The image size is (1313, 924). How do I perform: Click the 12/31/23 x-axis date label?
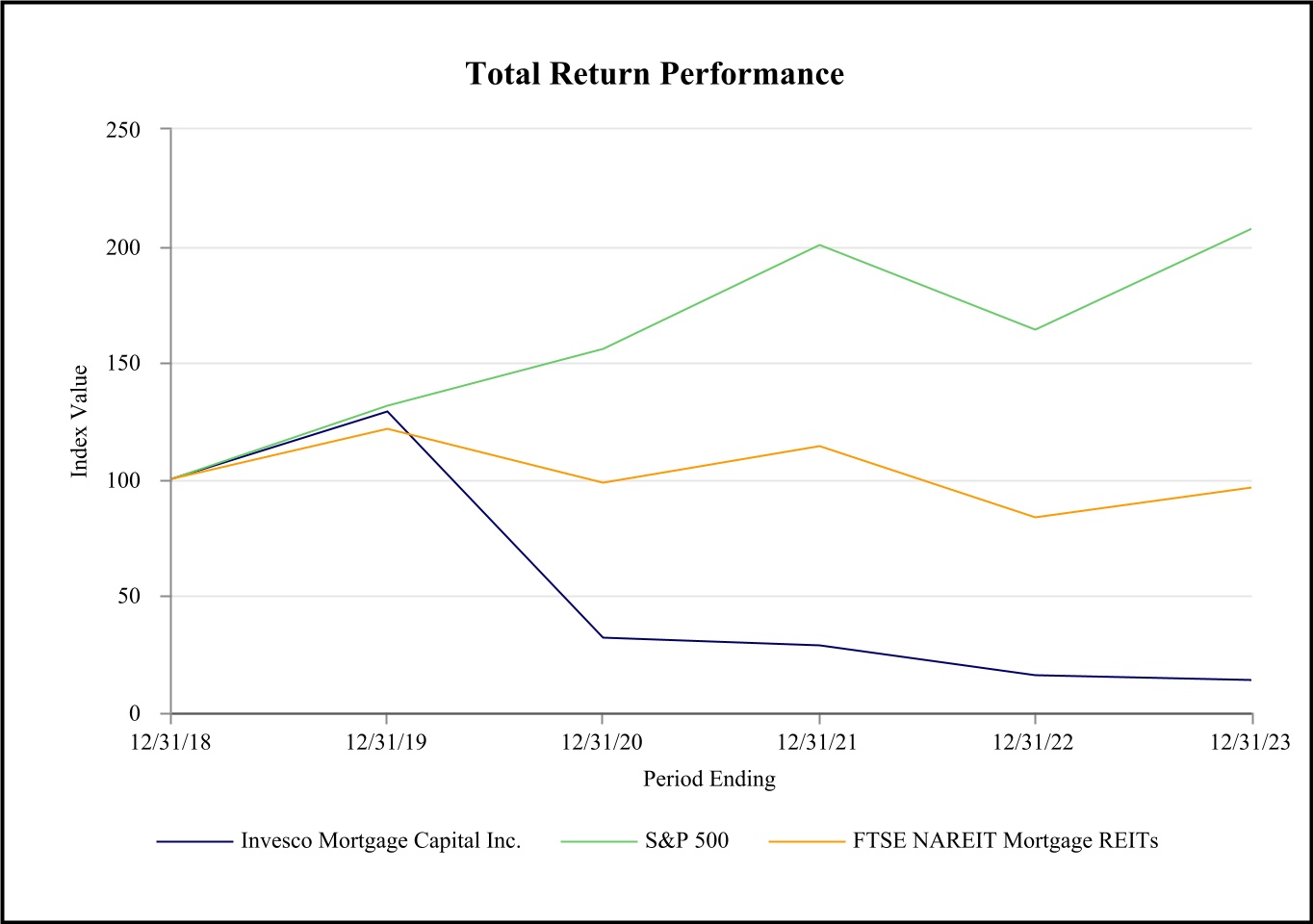point(1249,742)
